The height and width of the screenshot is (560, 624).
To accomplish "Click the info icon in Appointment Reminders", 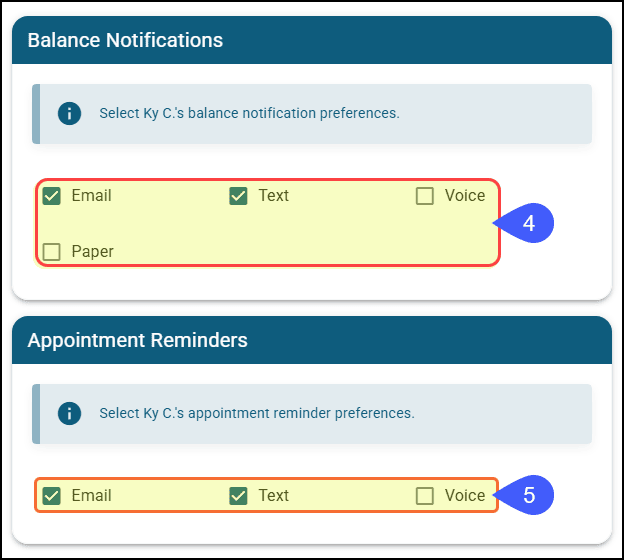I will tap(69, 413).
